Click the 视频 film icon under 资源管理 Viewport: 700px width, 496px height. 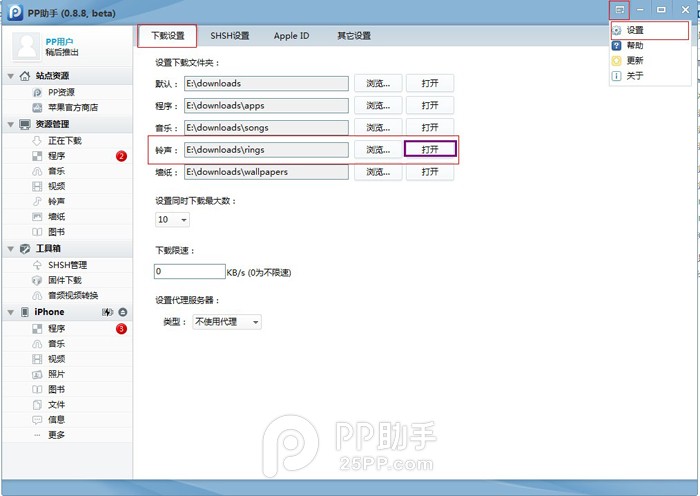pyautogui.click(x=37, y=187)
